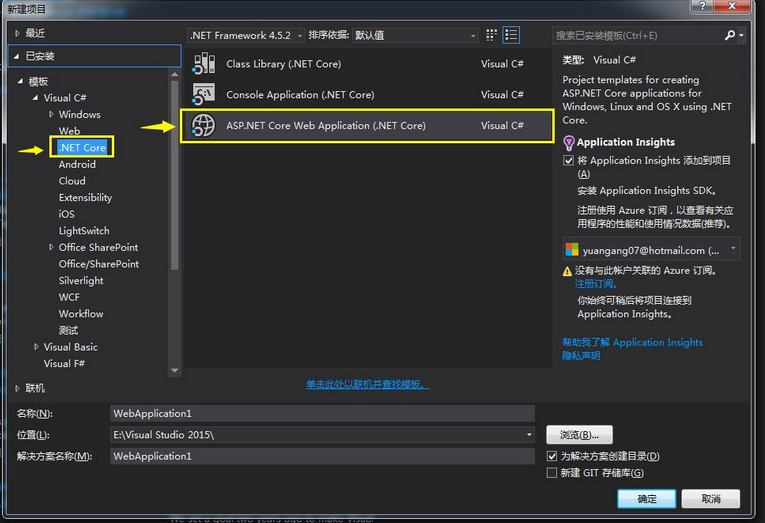Click the 确定 button
This screenshot has width=765, height=523.
(x=646, y=499)
